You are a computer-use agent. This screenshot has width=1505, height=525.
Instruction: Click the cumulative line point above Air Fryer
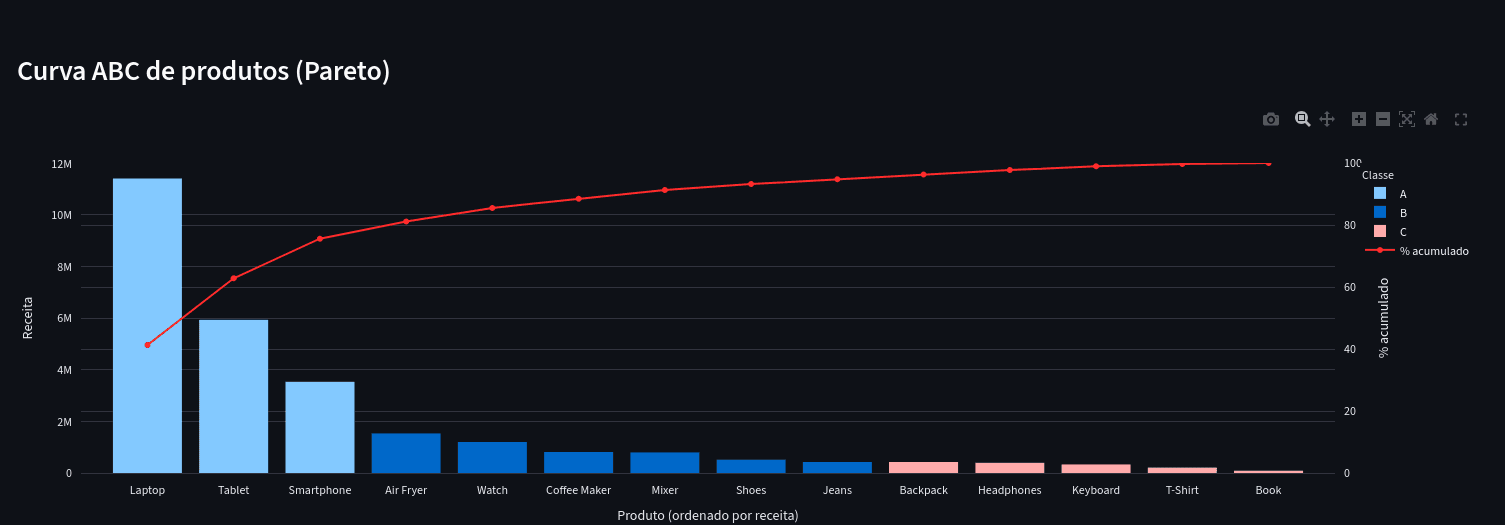tap(406, 221)
